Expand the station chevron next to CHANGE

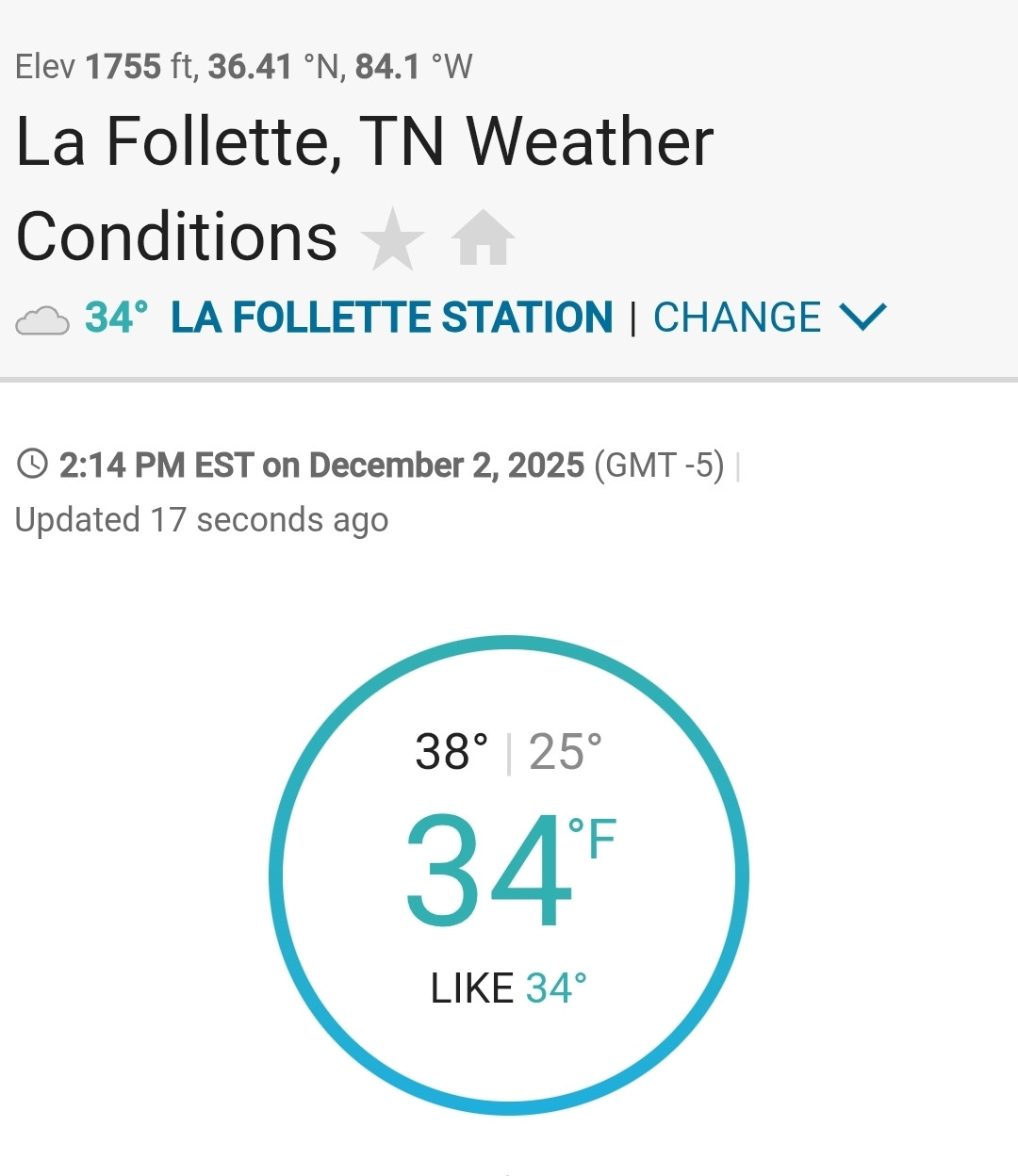(862, 317)
